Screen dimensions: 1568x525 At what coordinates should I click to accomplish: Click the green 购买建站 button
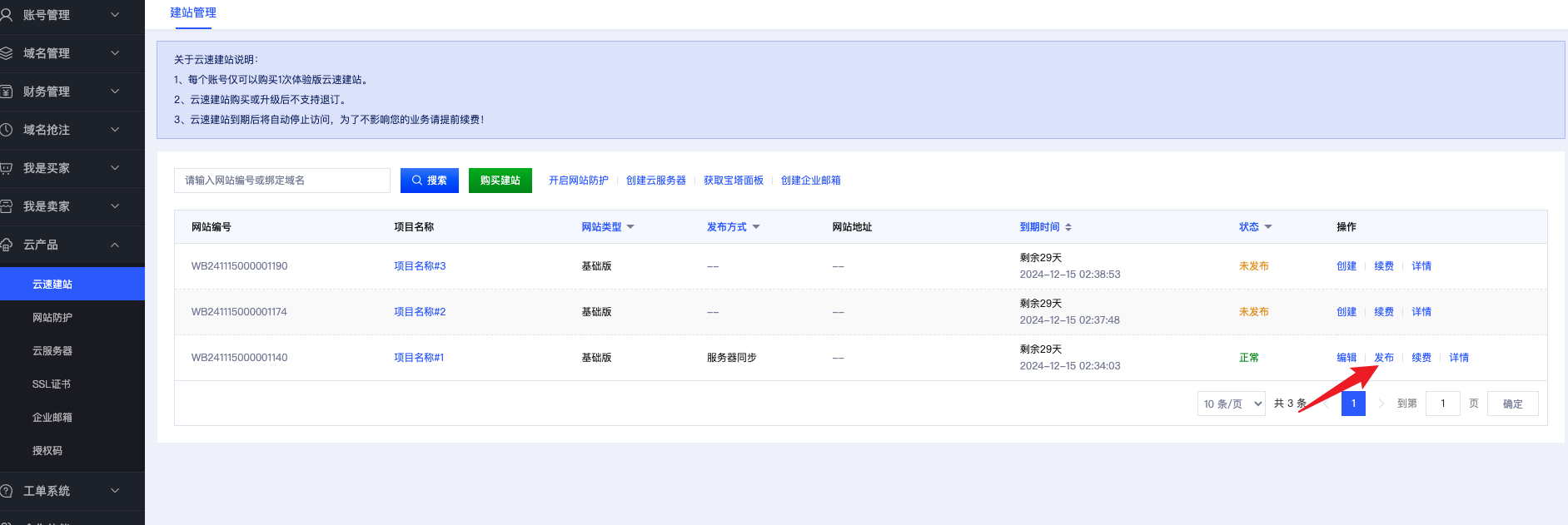[500, 181]
